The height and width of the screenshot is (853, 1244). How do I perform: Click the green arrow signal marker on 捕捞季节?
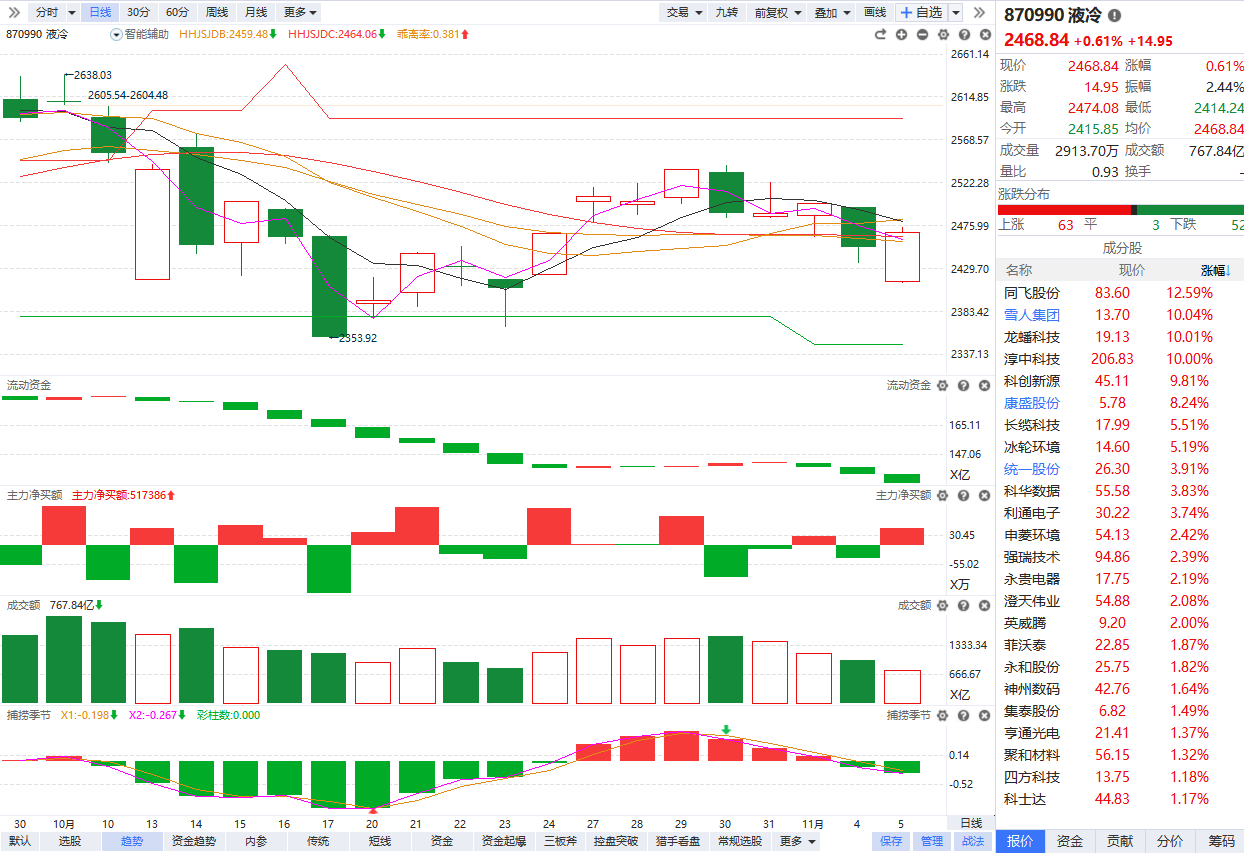point(727,731)
